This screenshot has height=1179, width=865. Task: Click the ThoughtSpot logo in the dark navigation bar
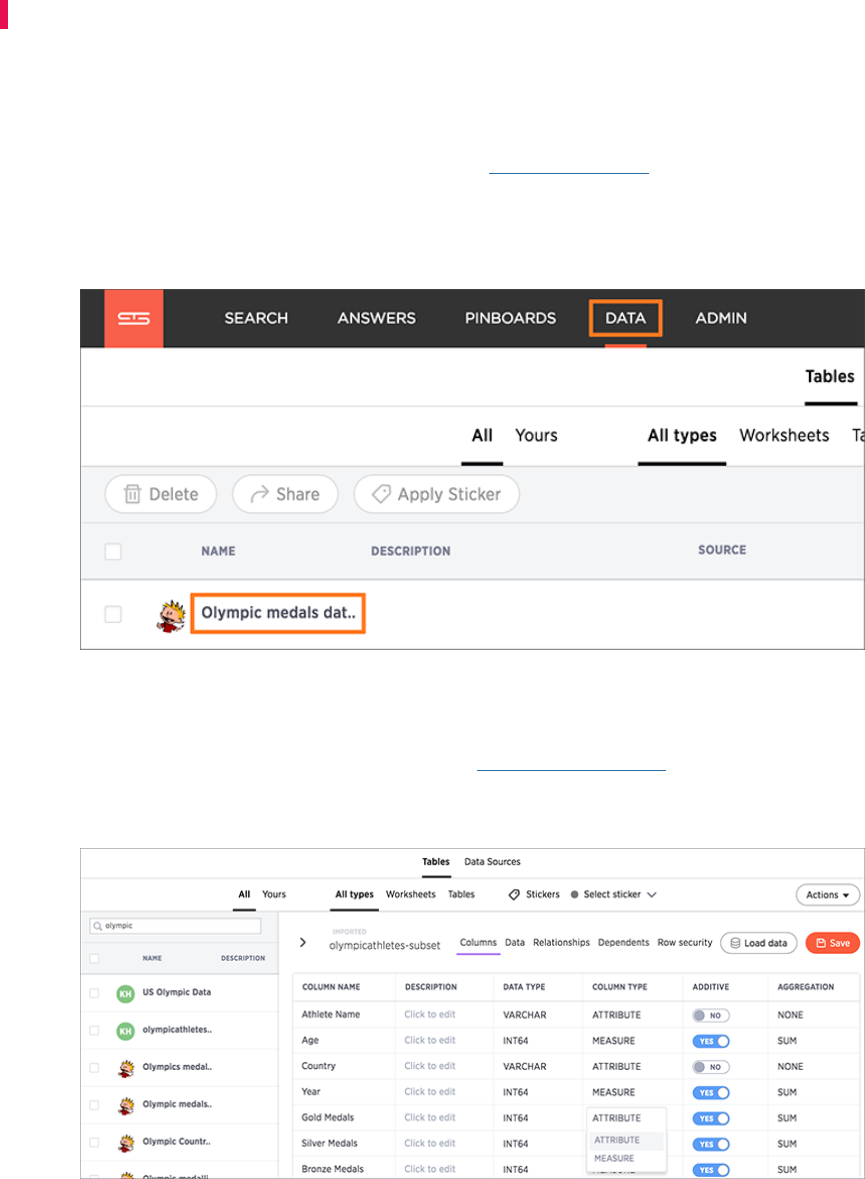pyautogui.click(x=134, y=318)
